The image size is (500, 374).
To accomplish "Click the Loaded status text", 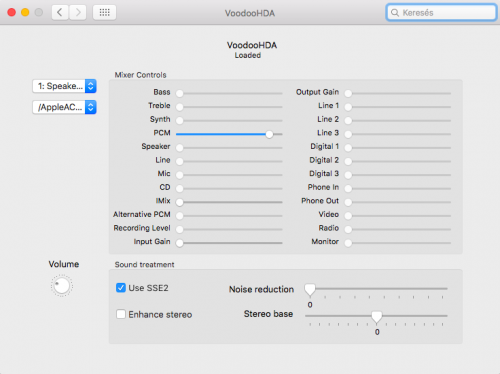I will (x=248, y=55).
